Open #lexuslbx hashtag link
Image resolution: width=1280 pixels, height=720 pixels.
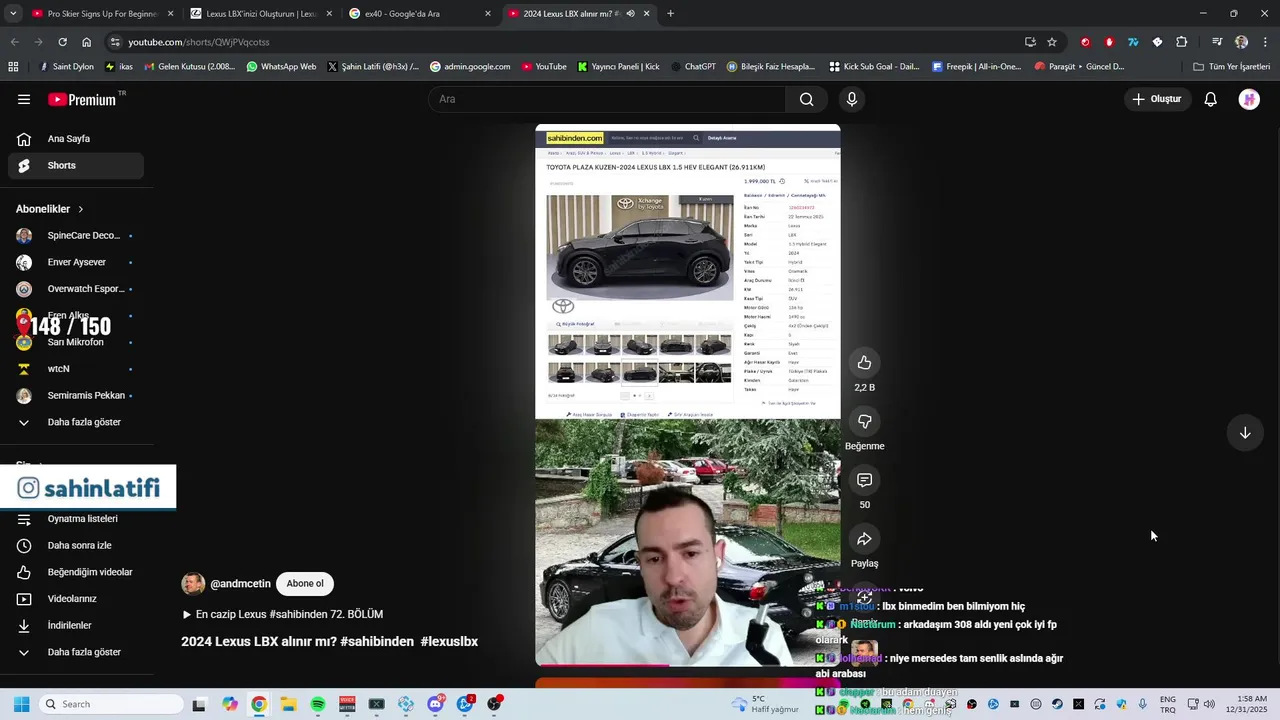click(x=449, y=642)
